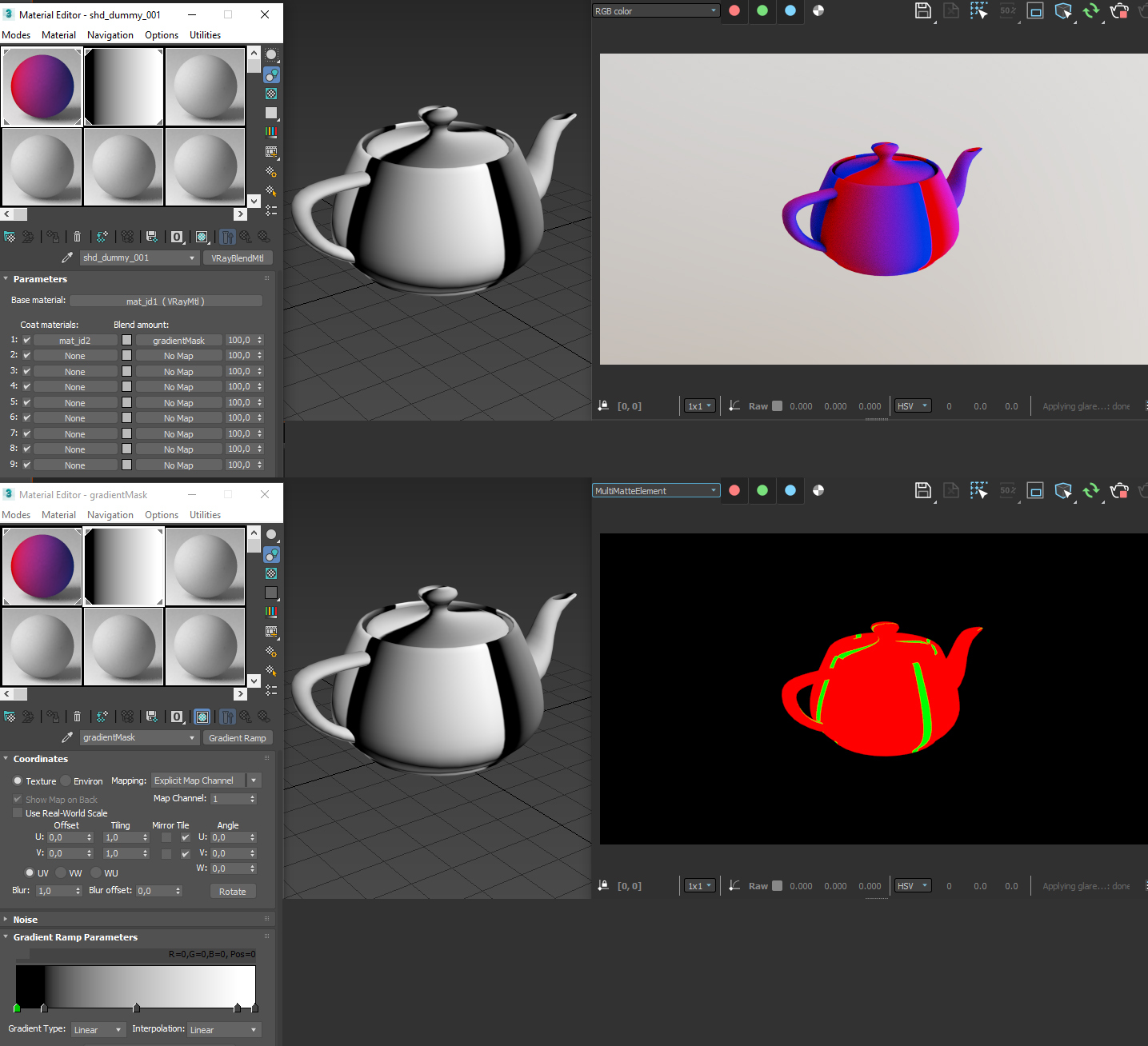Click the trash Reset Map icon in shd_dummy_001 editor
The width and height of the screenshot is (1148, 1046).
[78, 237]
